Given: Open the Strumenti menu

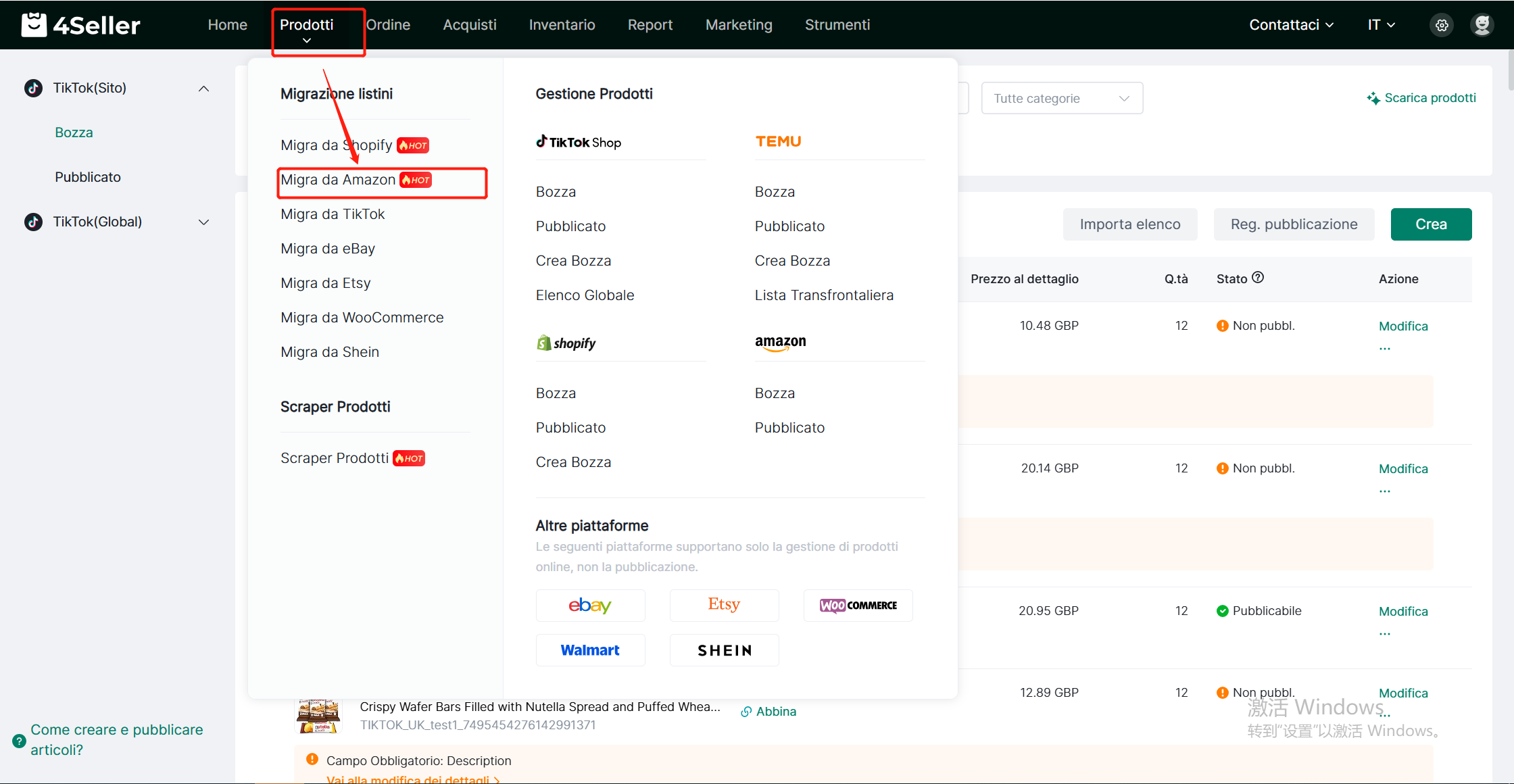Looking at the screenshot, I should click(x=837, y=25).
